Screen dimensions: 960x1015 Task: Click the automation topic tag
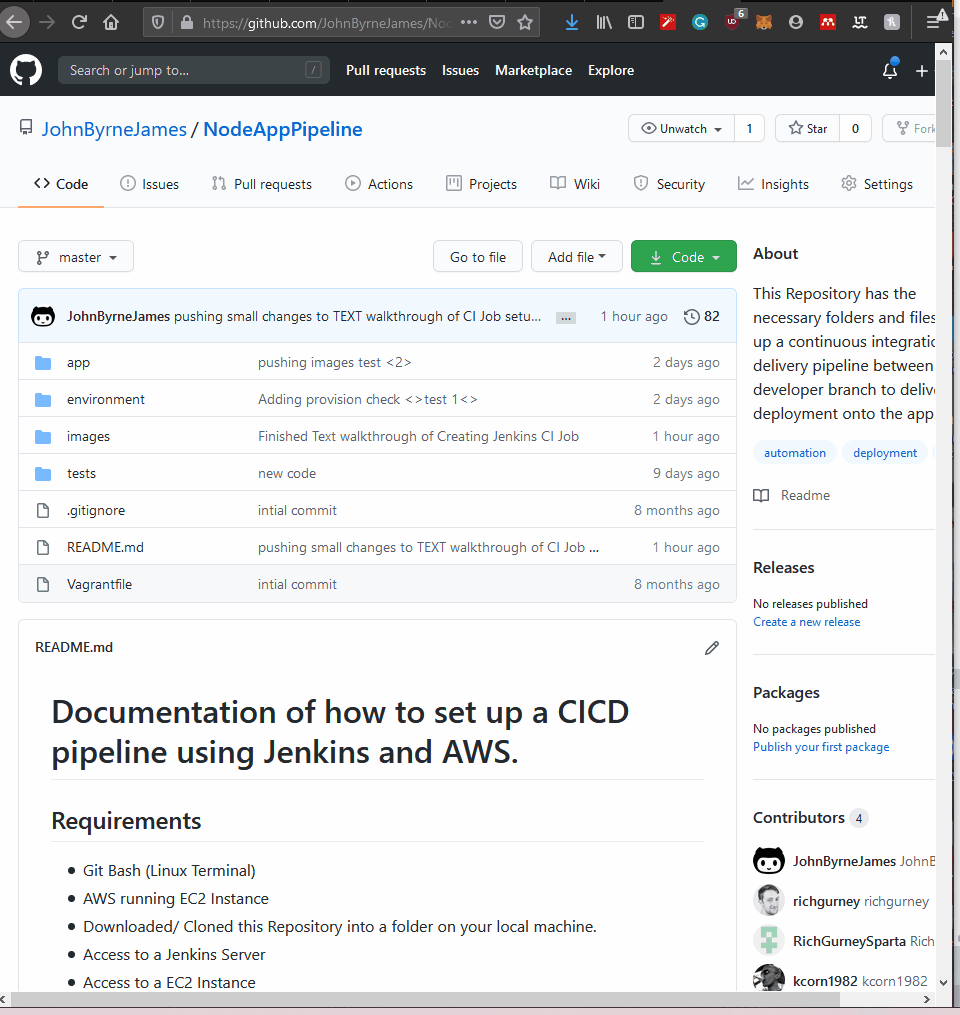coord(795,452)
